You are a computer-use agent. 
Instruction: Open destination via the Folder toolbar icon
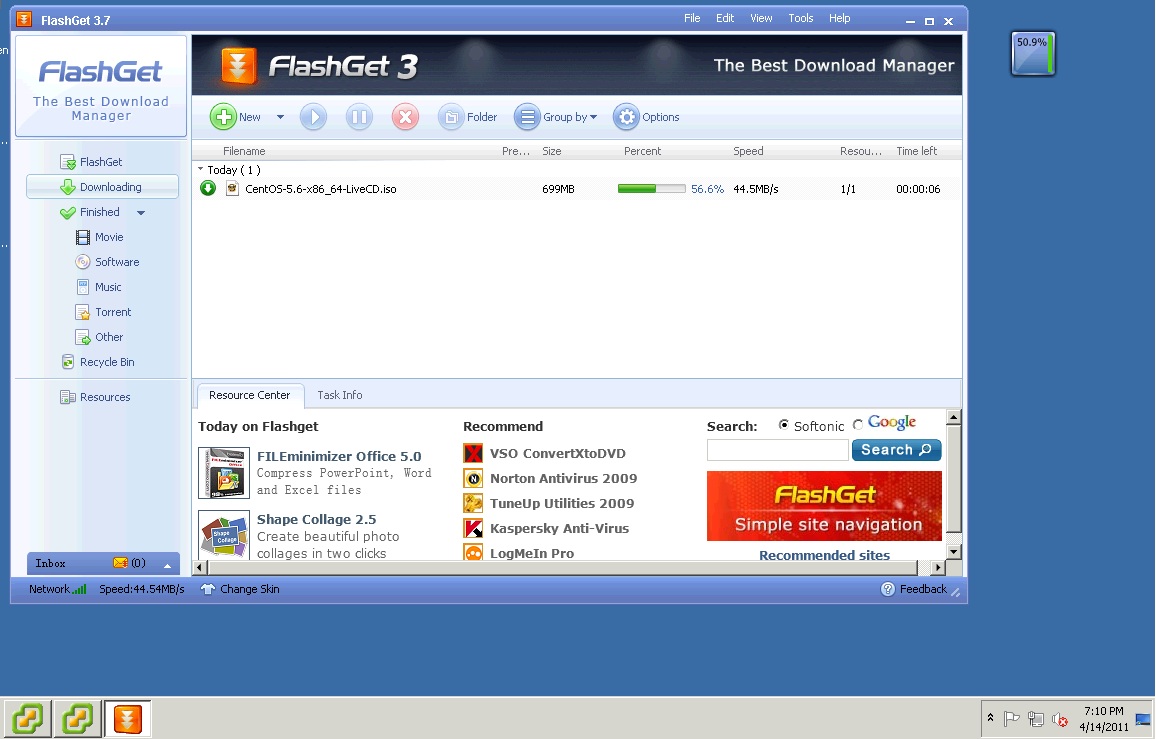pyautogui.click(x=450, y=117)
